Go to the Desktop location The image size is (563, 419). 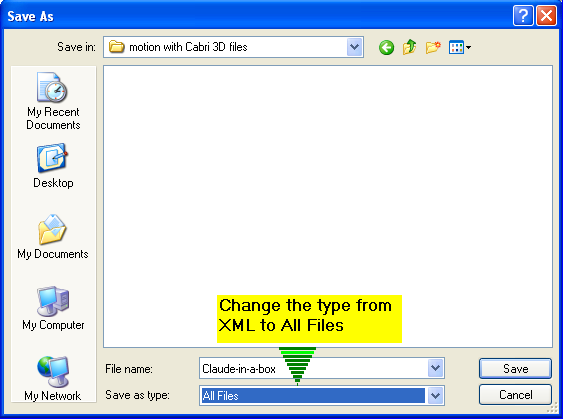point(53,166)
